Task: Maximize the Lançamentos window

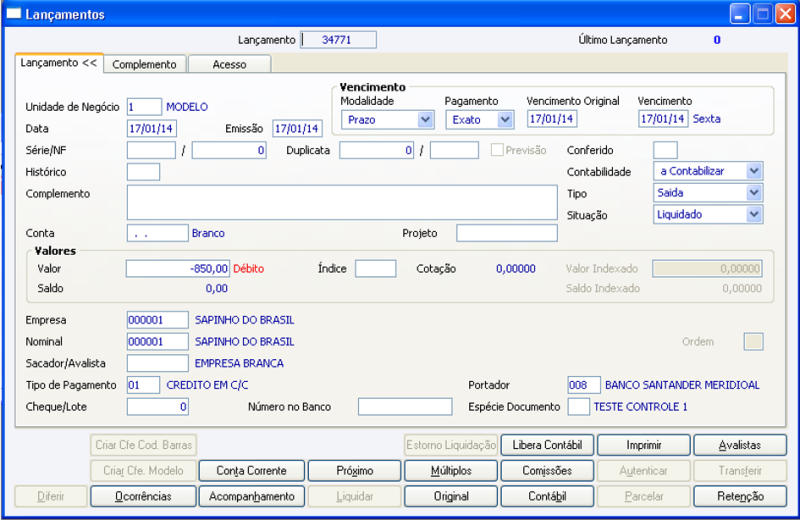Action: coord(763,14)
